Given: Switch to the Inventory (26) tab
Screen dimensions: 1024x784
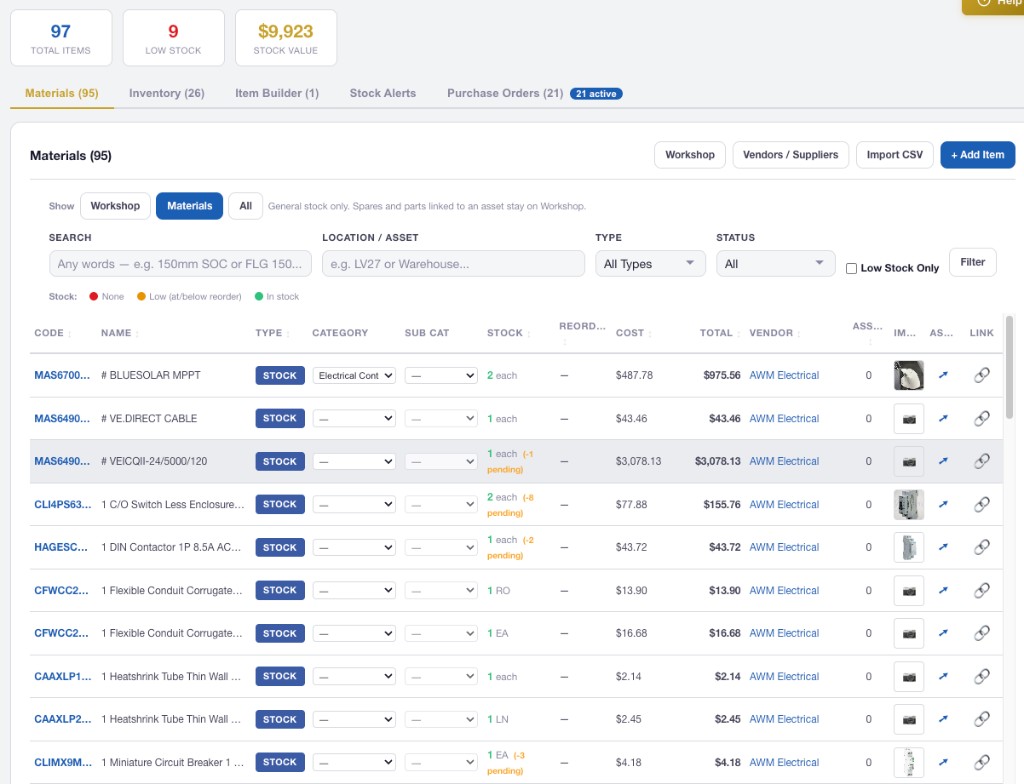Looking at the screenshot, I should coord(167,93).
